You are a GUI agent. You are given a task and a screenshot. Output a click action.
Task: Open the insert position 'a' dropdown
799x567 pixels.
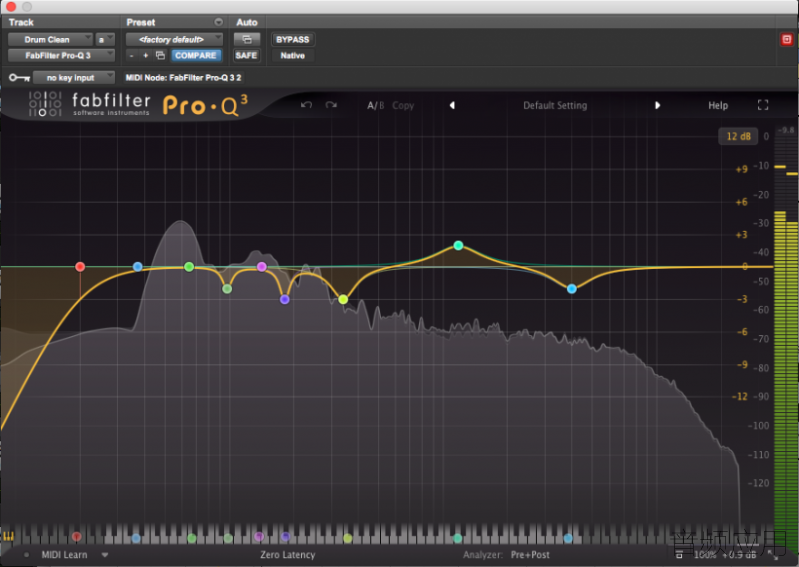(105, 39)
